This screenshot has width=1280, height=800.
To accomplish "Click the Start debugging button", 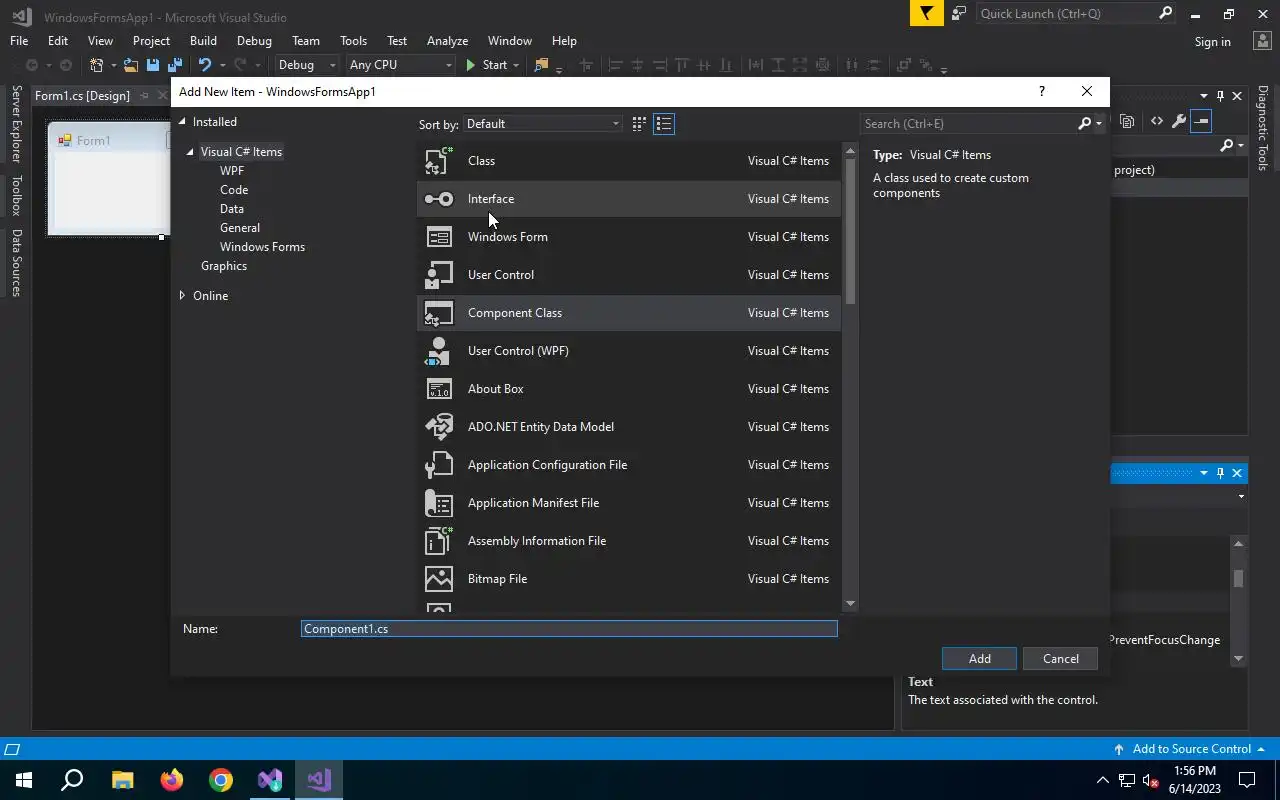I will (x=487, y=65).
